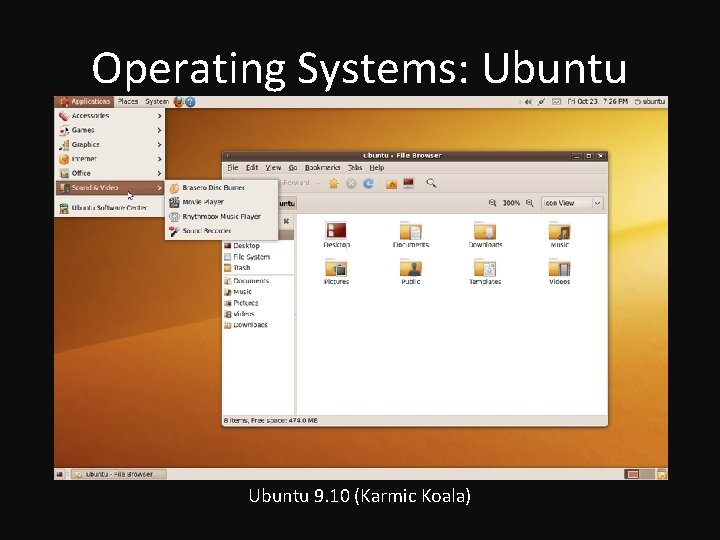Select the Music folder icon
Image resolution: width=720 pixels, height=540 pixels.
(559, 234)
